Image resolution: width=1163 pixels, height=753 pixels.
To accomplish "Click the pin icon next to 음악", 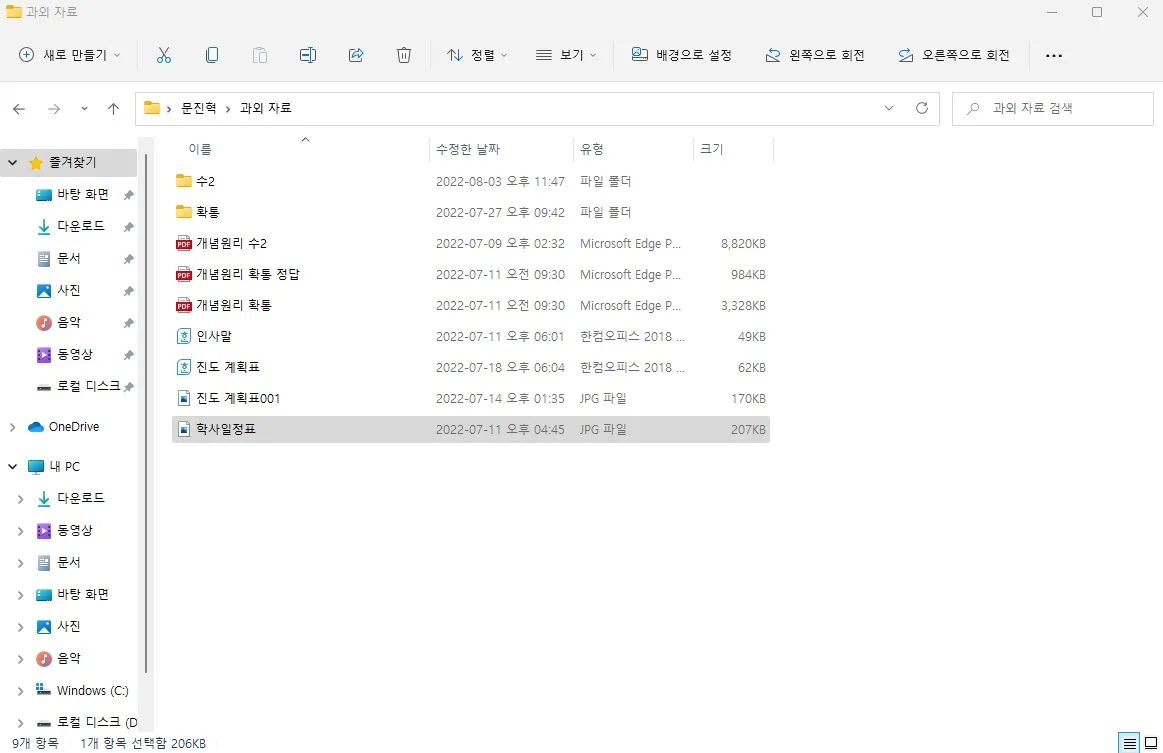I will 128,323.
